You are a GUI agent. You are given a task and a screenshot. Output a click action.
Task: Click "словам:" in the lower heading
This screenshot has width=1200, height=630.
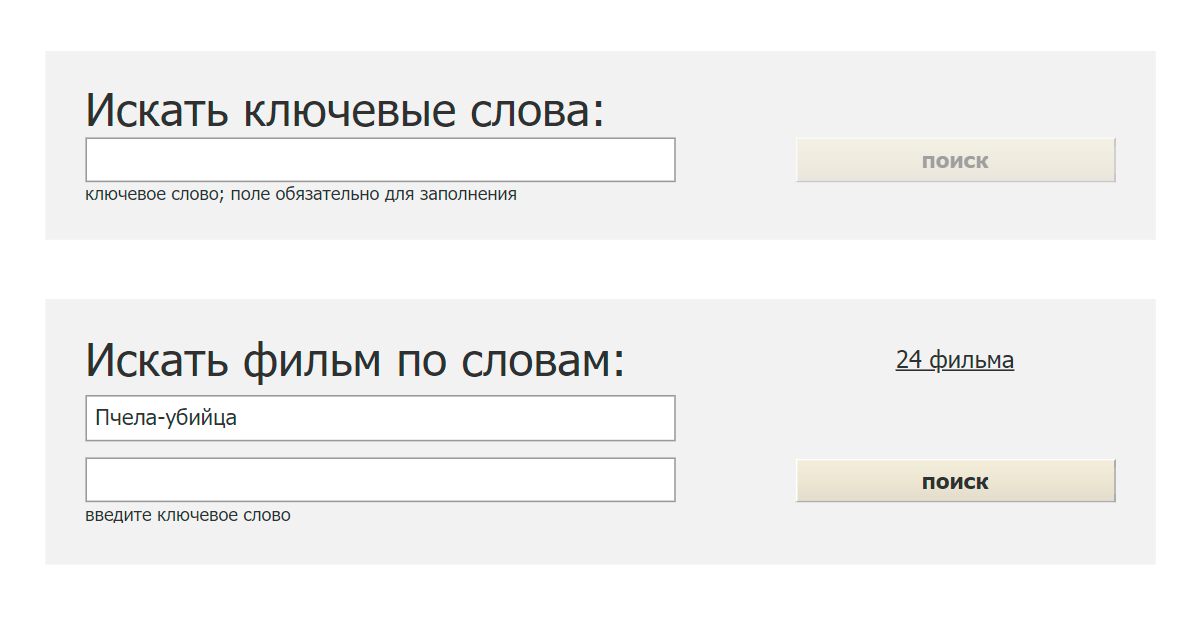543,360
